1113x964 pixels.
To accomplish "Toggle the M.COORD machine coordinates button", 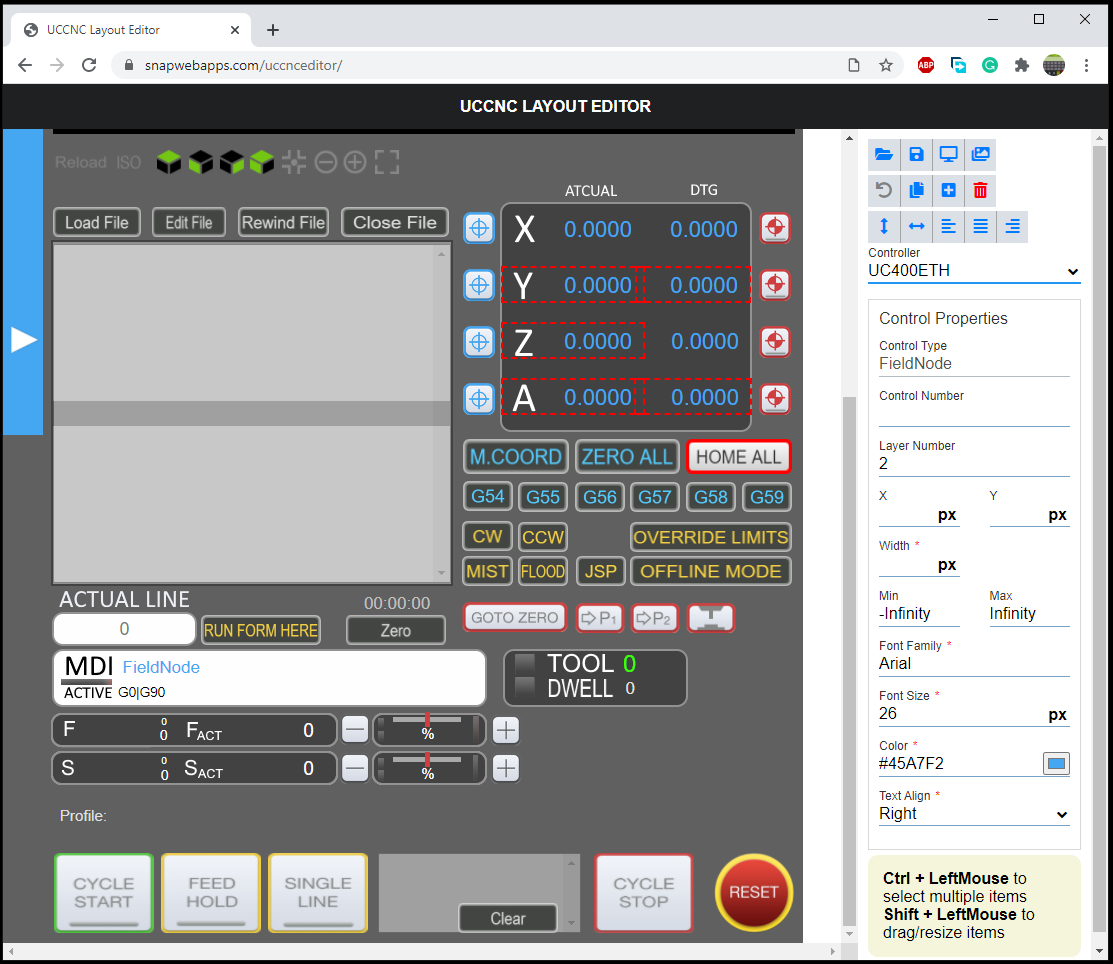I will pos(515,457).
